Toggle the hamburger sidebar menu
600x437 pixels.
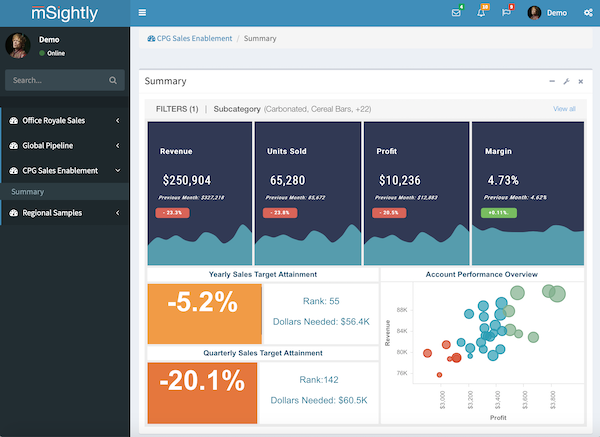click(142, 13)
